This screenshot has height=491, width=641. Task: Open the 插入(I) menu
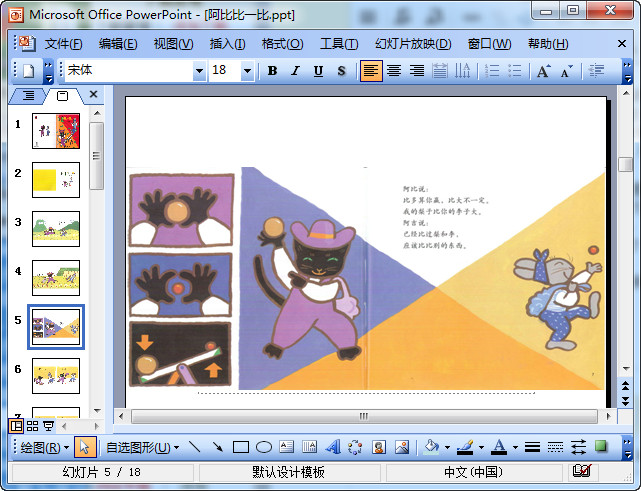point(227,44)
